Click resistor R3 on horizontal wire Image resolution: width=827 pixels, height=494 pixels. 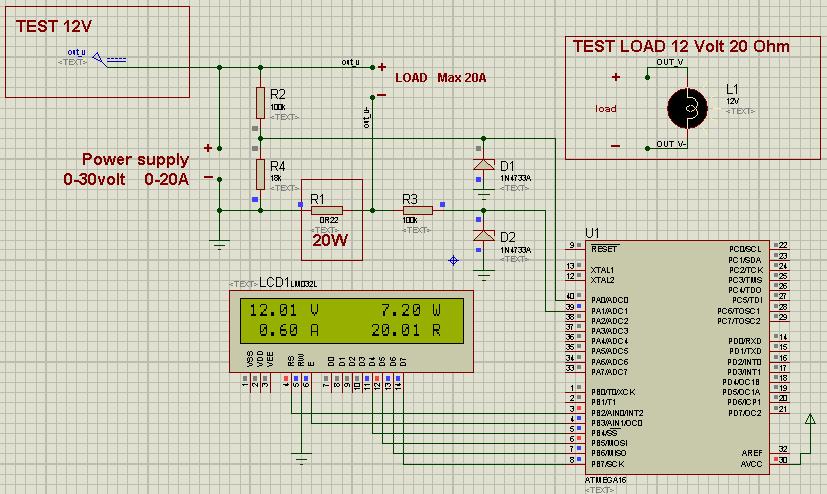(417, 210)
